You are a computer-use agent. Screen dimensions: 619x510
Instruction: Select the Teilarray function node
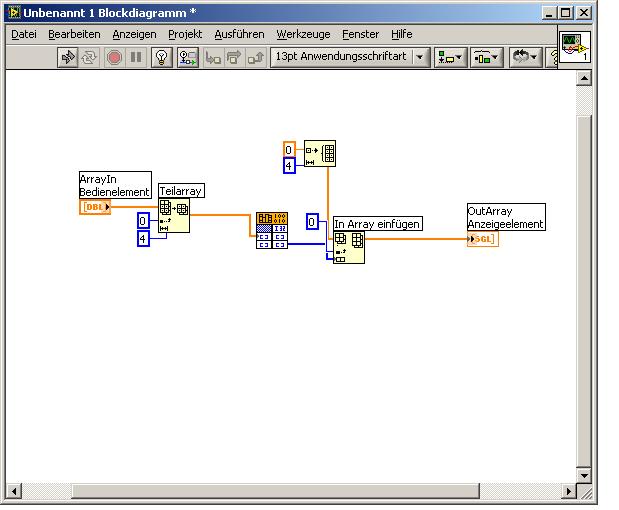(174, 216)
